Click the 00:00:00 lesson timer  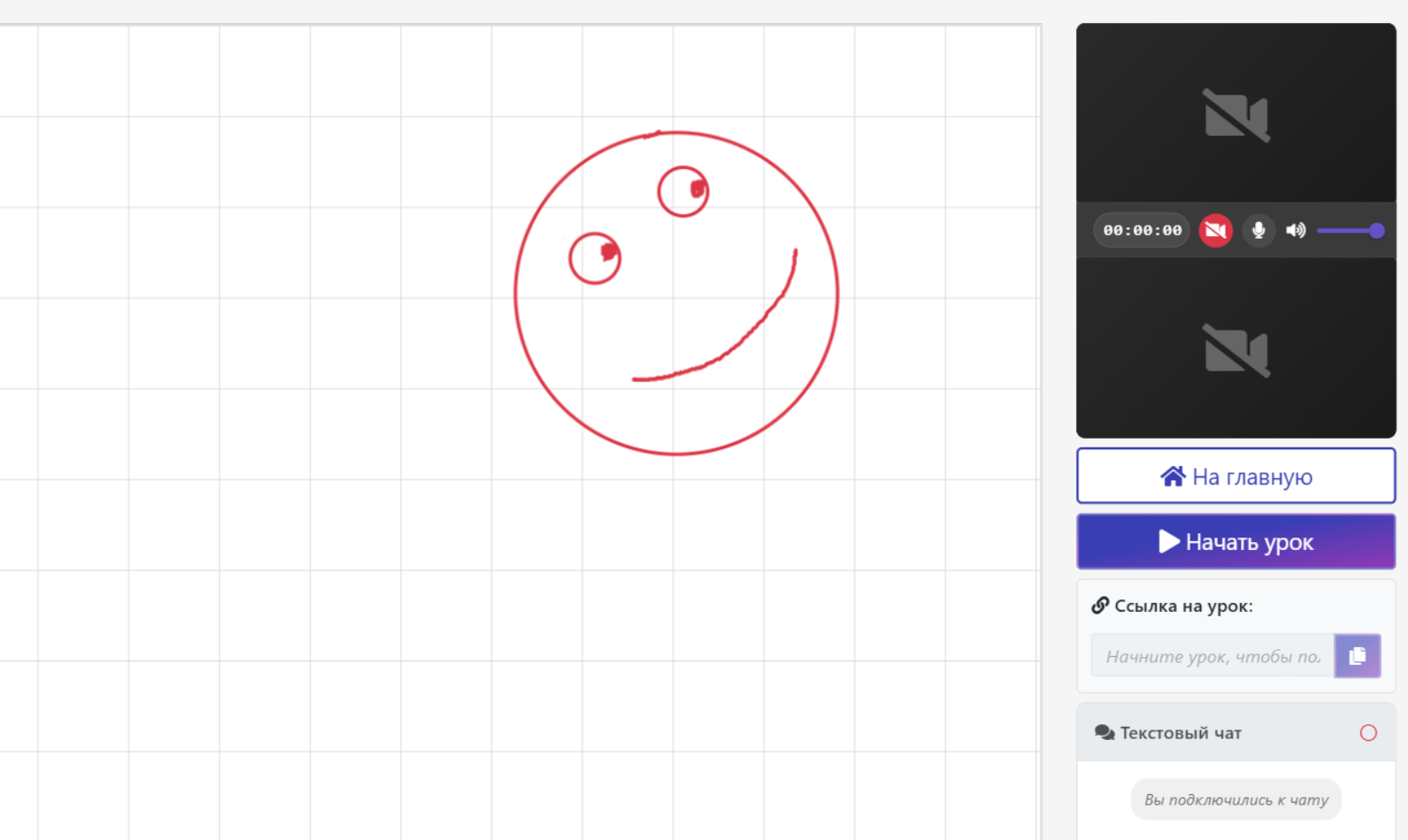(1142, 231)
